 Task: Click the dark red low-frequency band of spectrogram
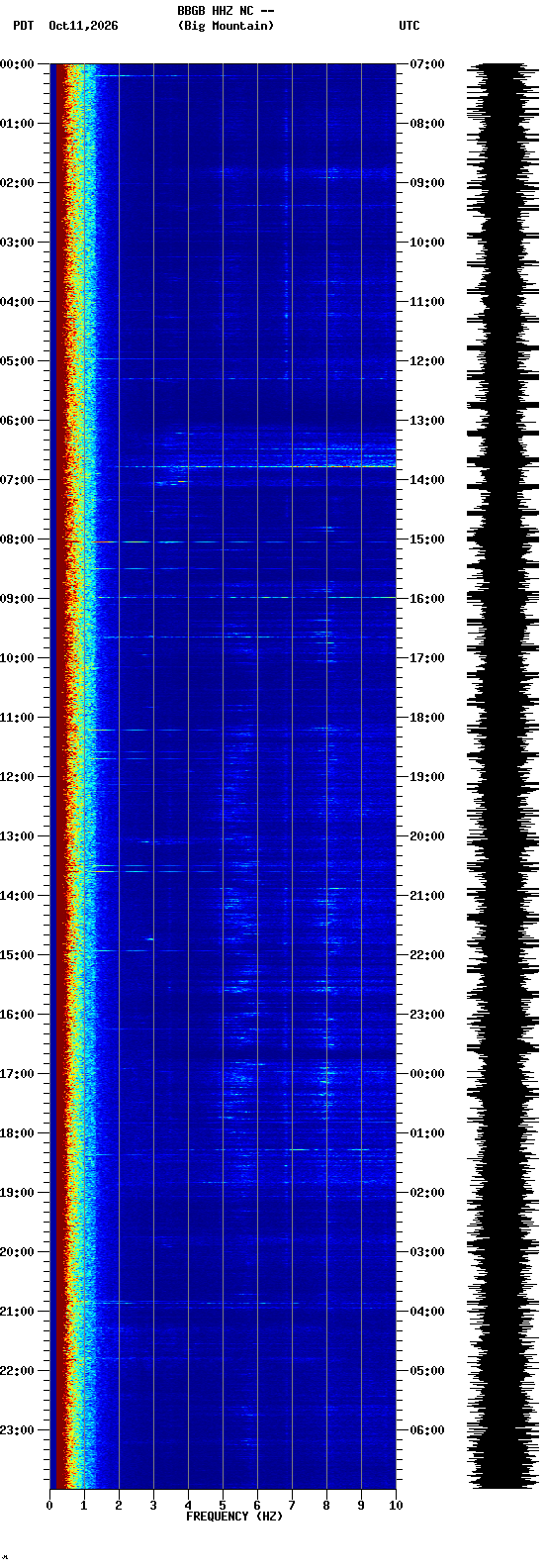coord(59,776)
